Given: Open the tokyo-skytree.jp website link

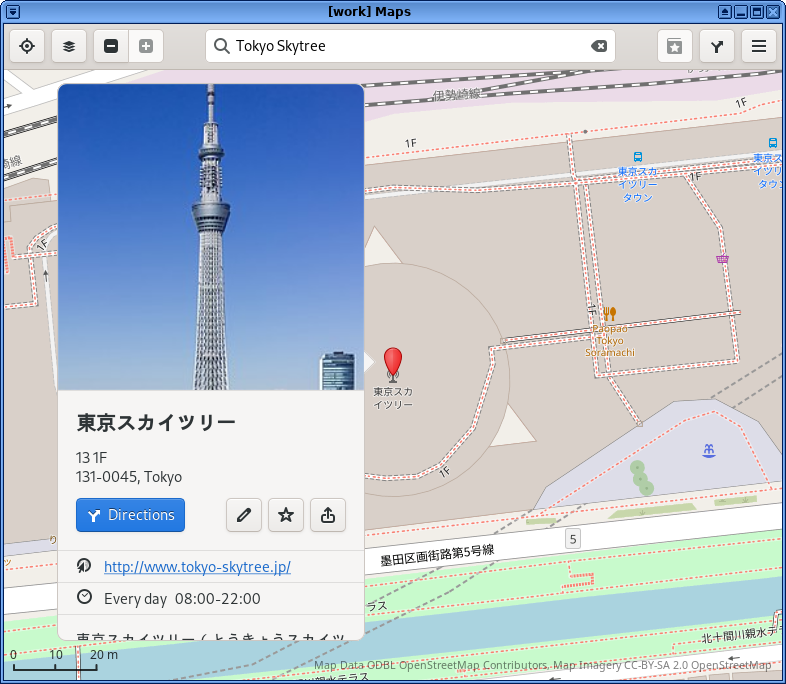Looking at the screenshot, I should 197,567.
